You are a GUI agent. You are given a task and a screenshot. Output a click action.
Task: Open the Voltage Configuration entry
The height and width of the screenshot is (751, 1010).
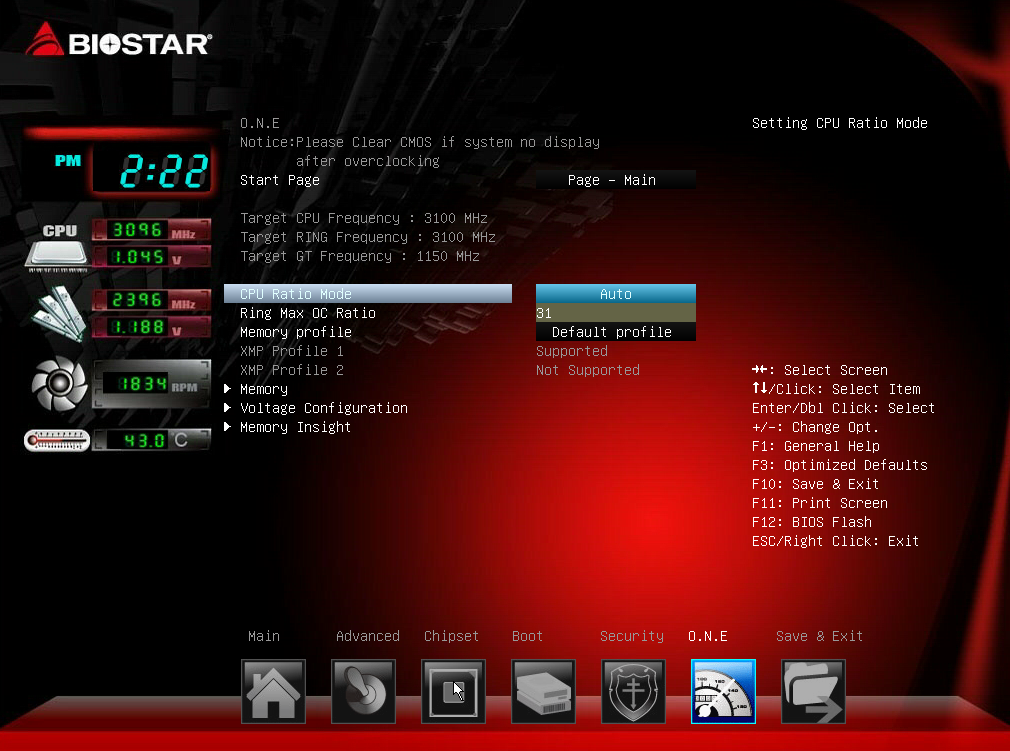[324, 408]
